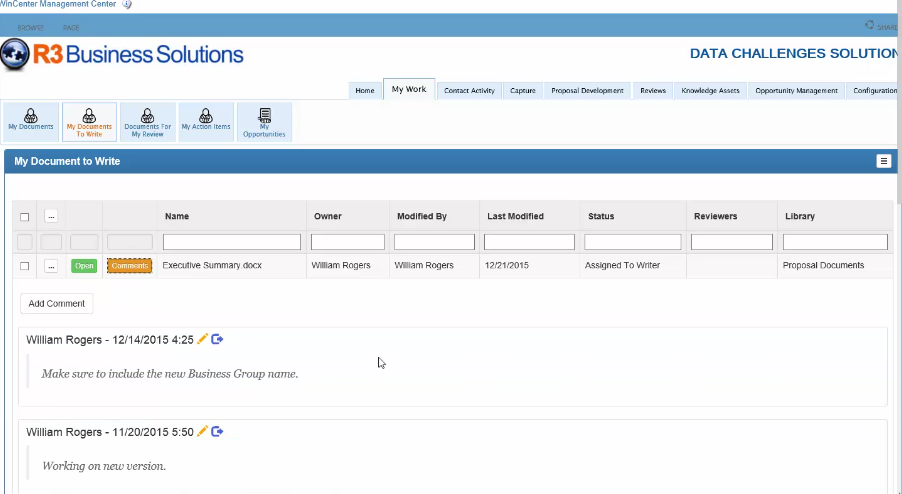Open the Capture tab
902x494 pixels.
click(x=523, y=90)
